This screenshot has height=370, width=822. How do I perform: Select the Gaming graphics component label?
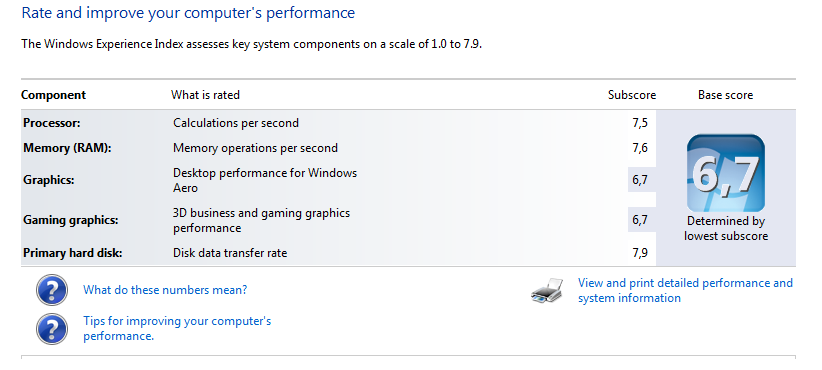tap(71, 220)
